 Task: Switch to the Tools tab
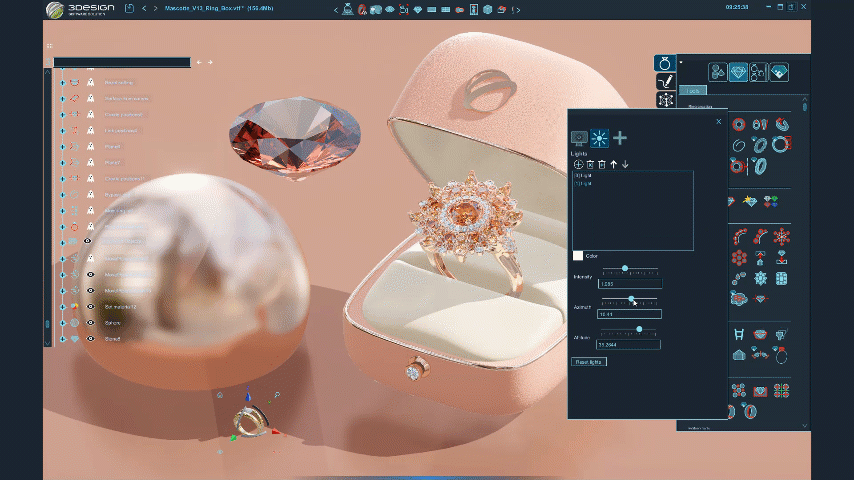point(692,91)
